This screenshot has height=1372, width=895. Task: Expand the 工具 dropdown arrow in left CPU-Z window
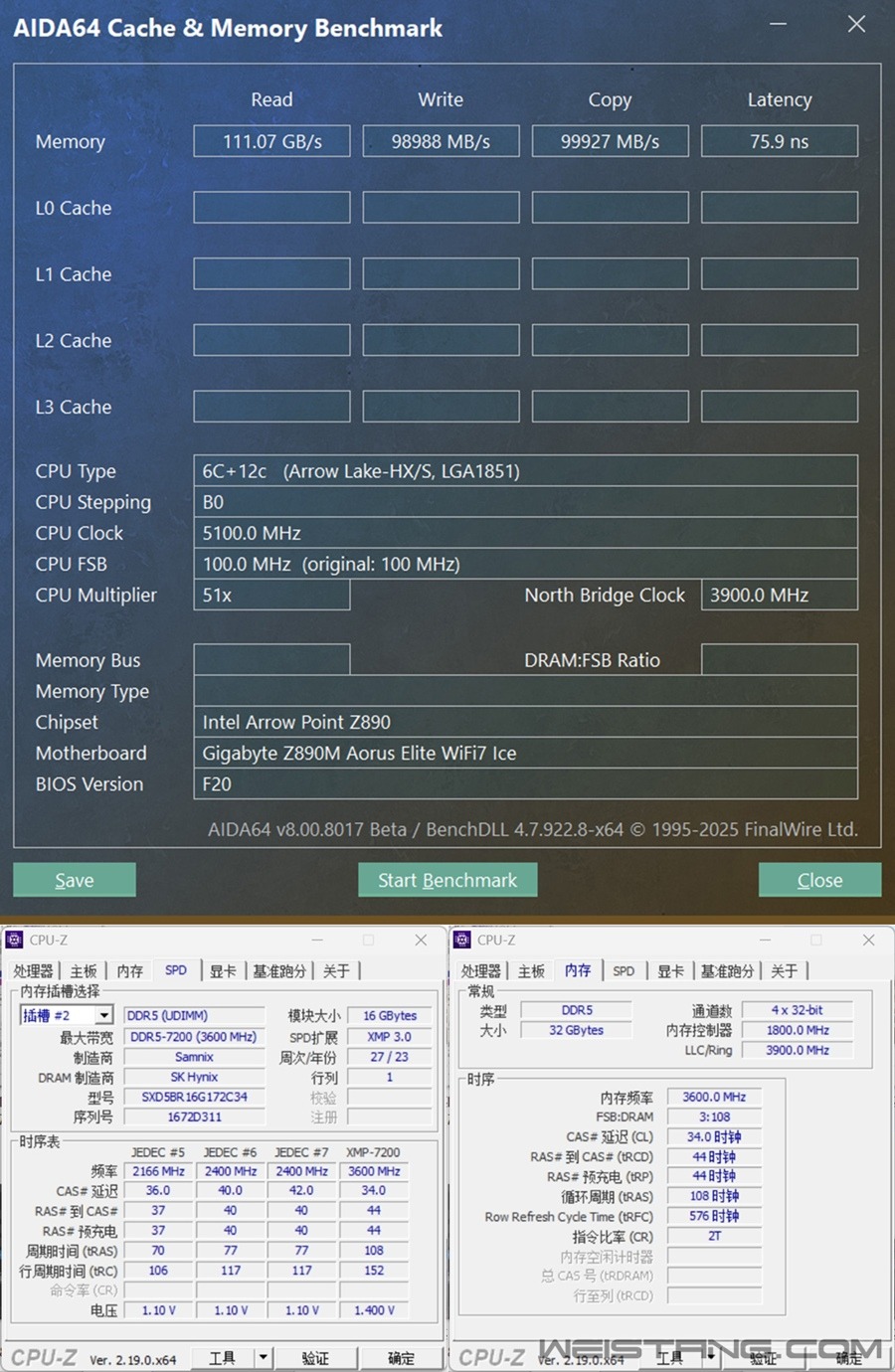[x=263, y=1357]
